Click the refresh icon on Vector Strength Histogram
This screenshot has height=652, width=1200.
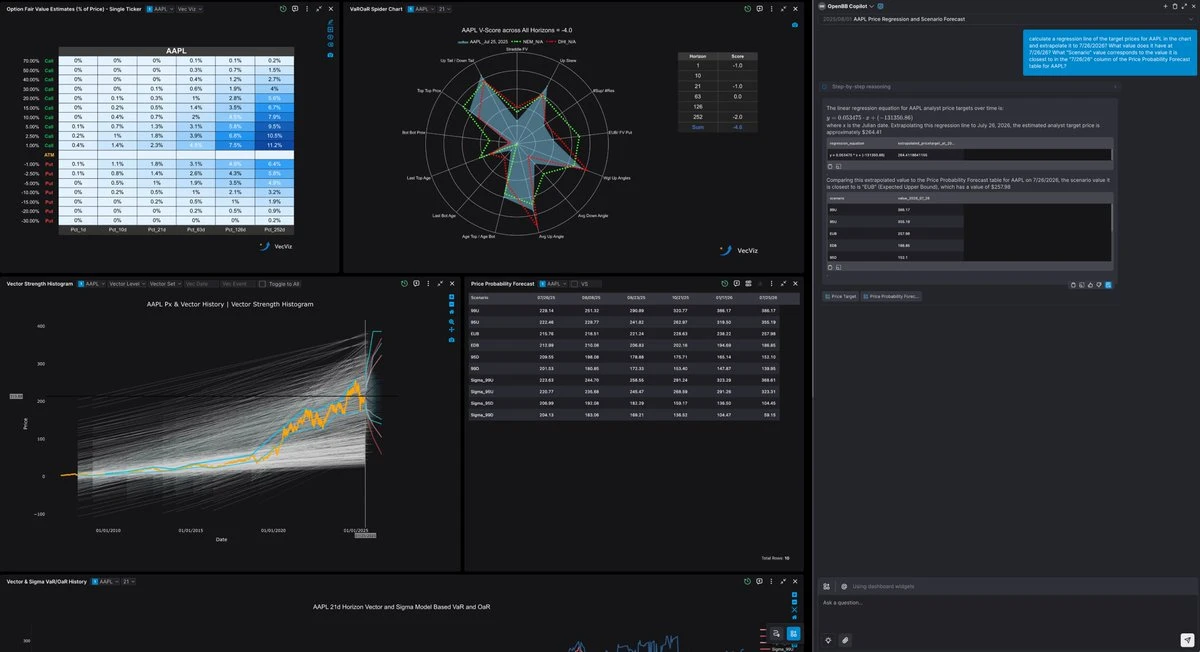pyautogui.click(x=405, y=284)
